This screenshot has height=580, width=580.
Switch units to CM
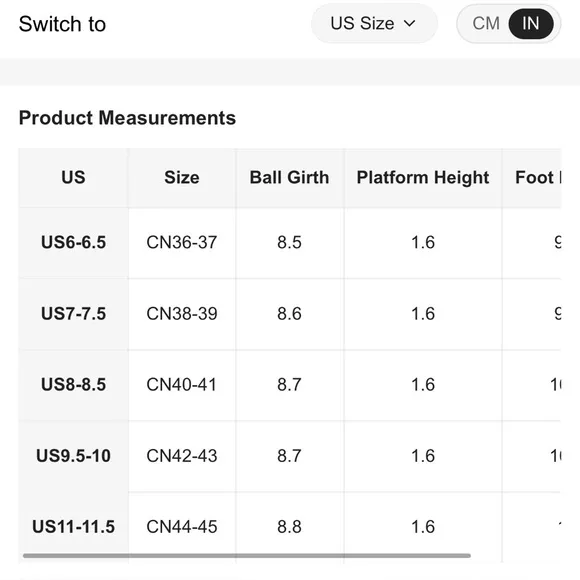tap(486, 24)
